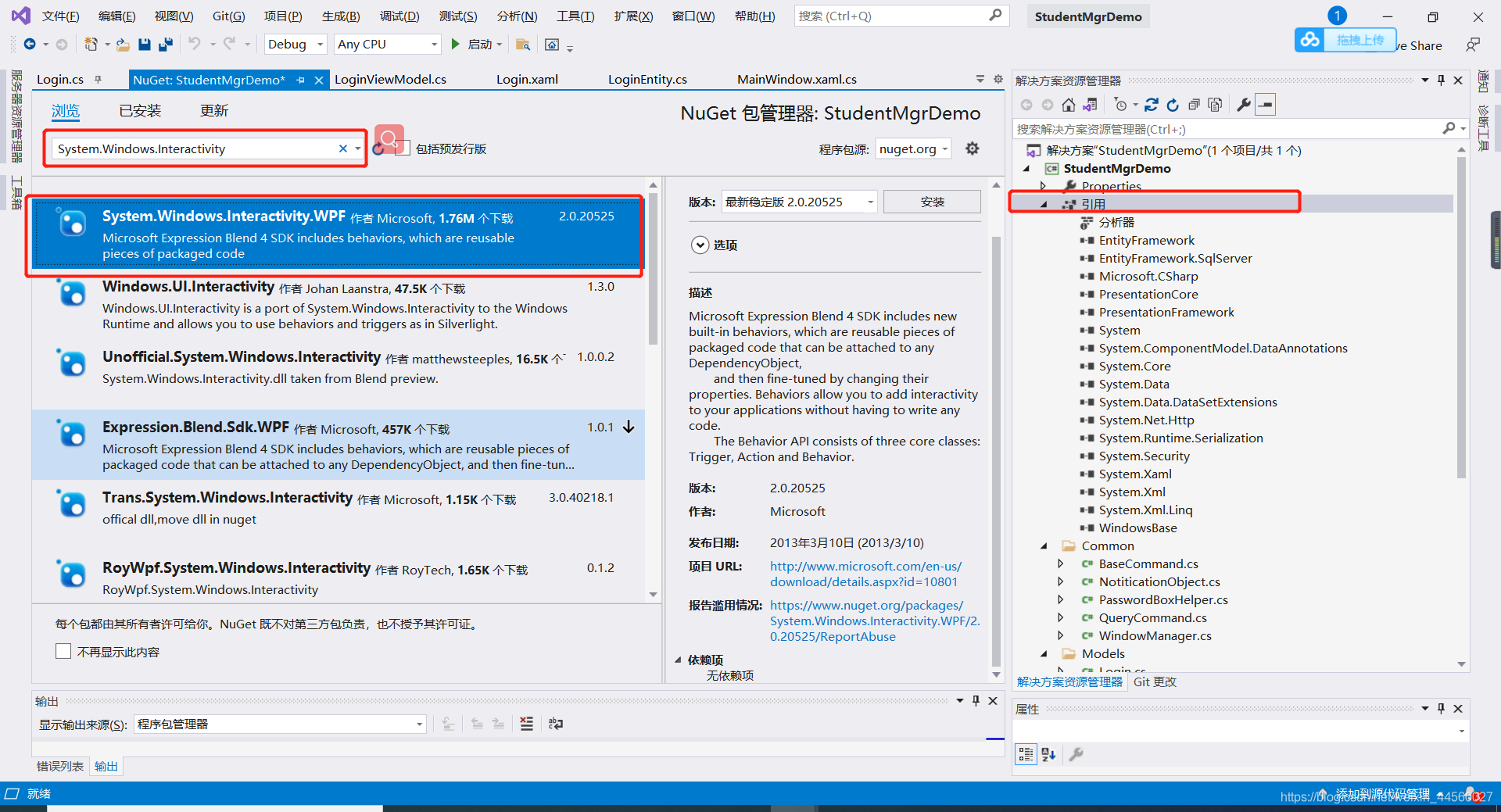Collapse the references node in Solution Explorer
Image resolution: width=1501 pixels, height=812 pixels.
point(1044,204)
